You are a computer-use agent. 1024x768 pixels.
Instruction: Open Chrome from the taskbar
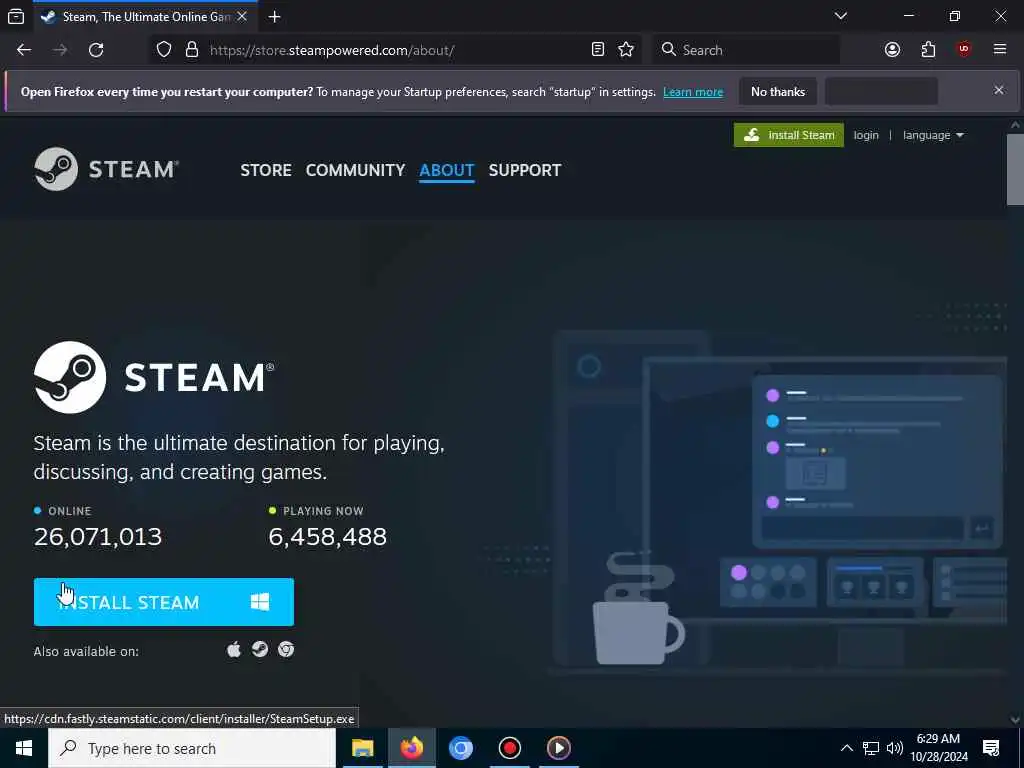pos(460,748)
